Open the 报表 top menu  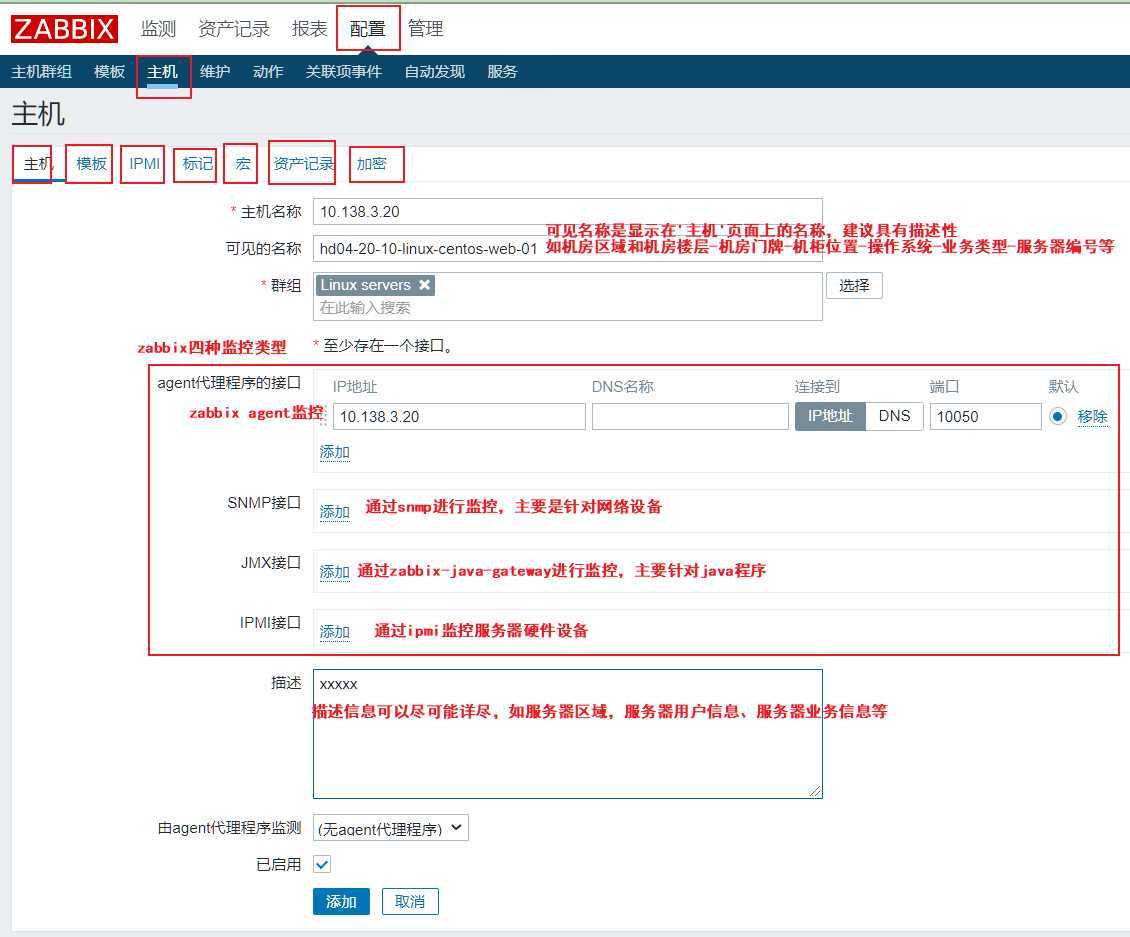pos(309,29)
